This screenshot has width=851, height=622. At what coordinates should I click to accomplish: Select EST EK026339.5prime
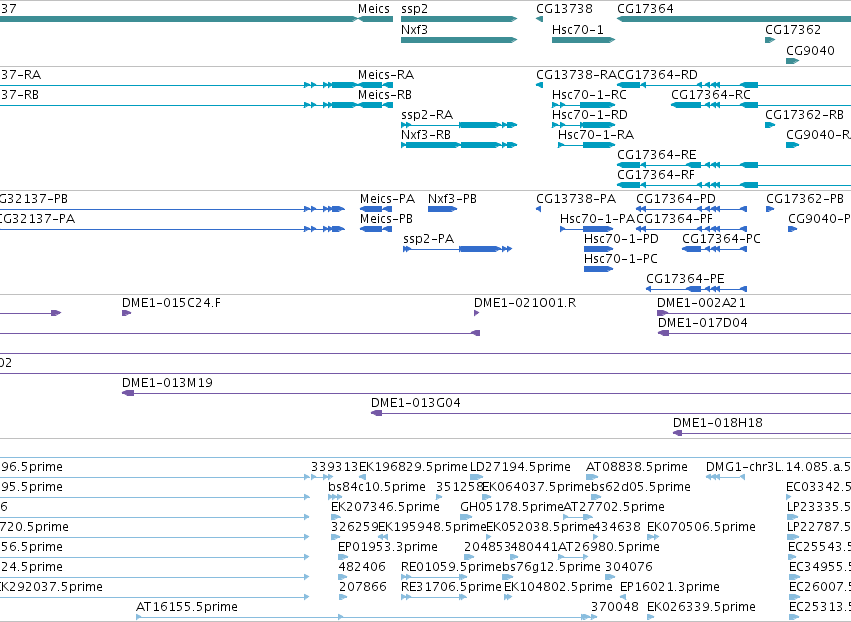pos(701,607)
